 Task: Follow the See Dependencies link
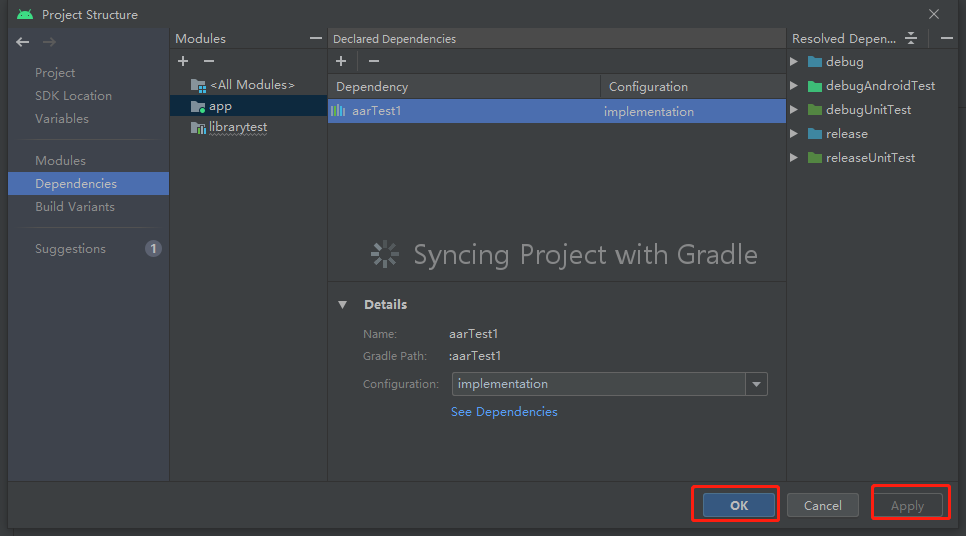[504, 412]
